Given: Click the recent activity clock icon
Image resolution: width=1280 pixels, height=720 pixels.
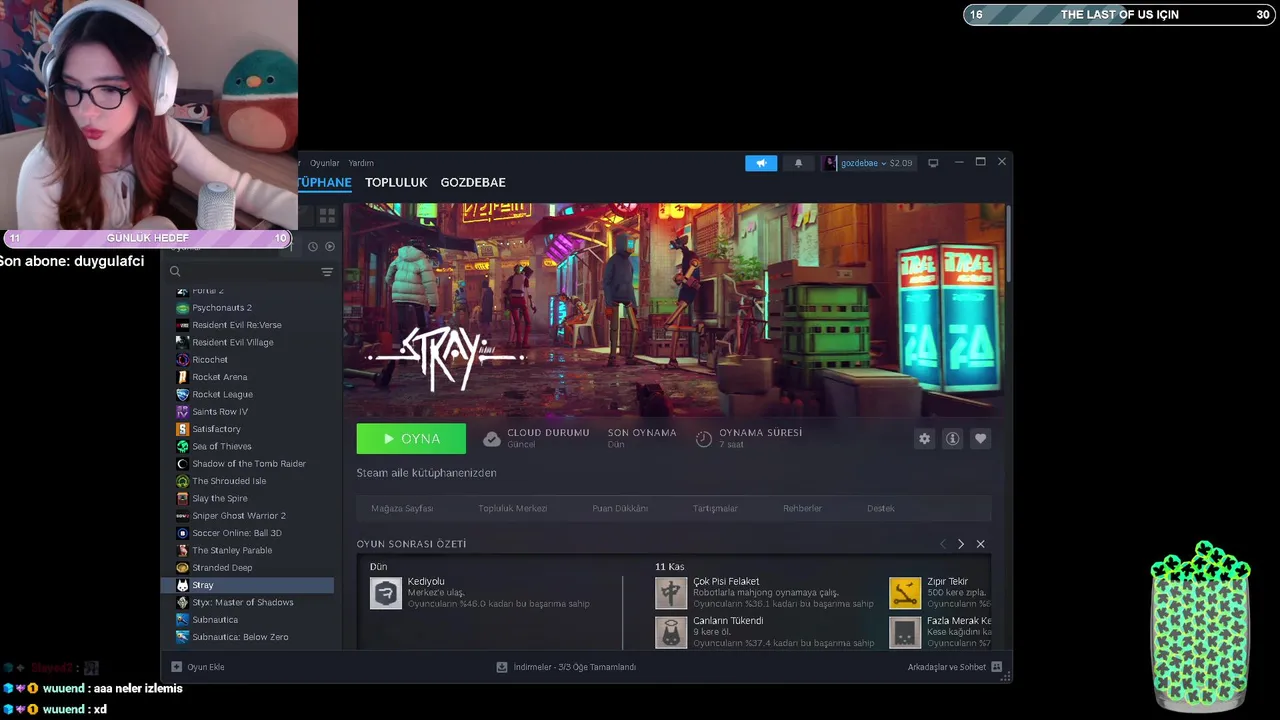Looking at the screenshot, I should [313, 246].
